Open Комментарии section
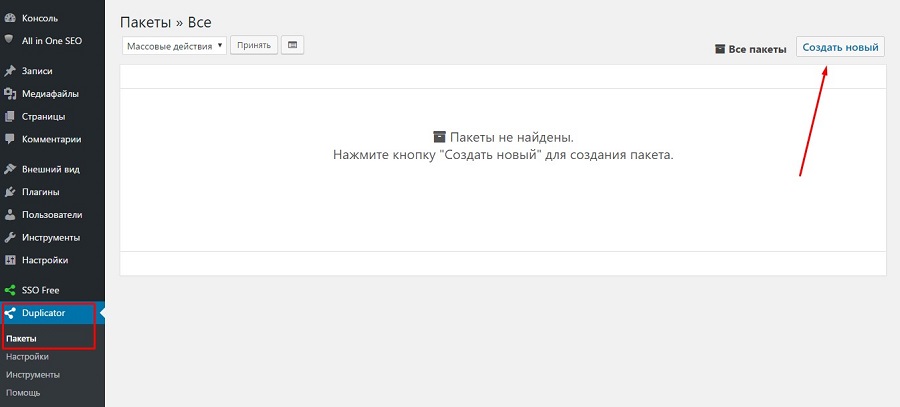900x407 pixels. 52,139
